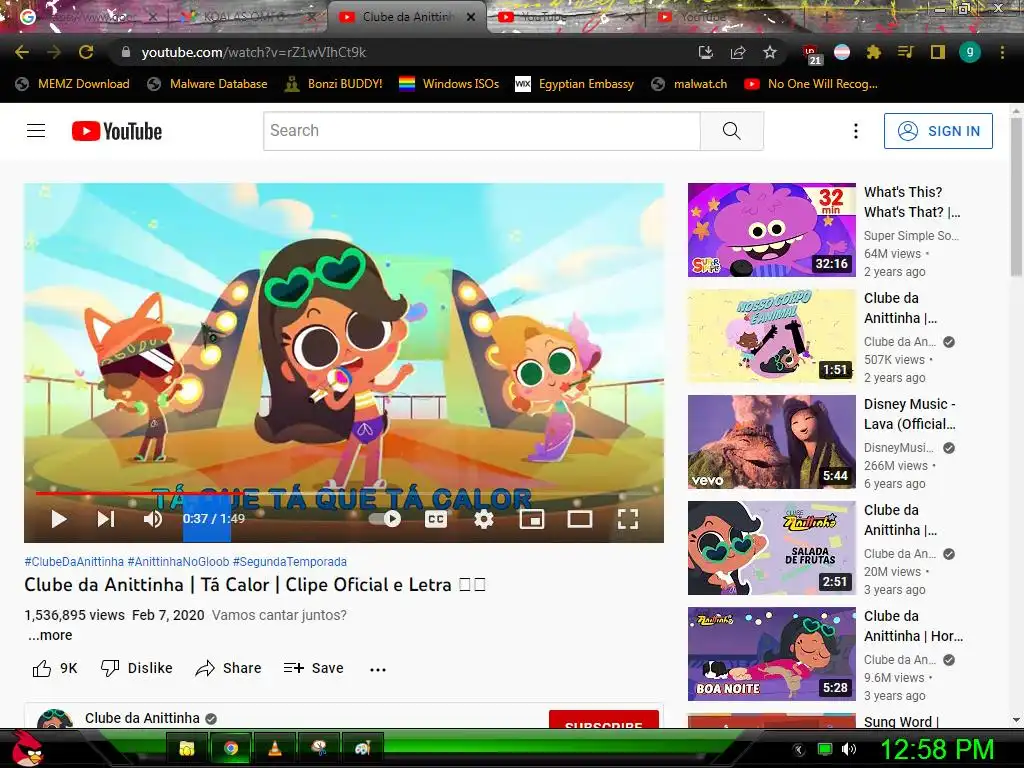Open the file explorer taskbar icon

point(187,748)
